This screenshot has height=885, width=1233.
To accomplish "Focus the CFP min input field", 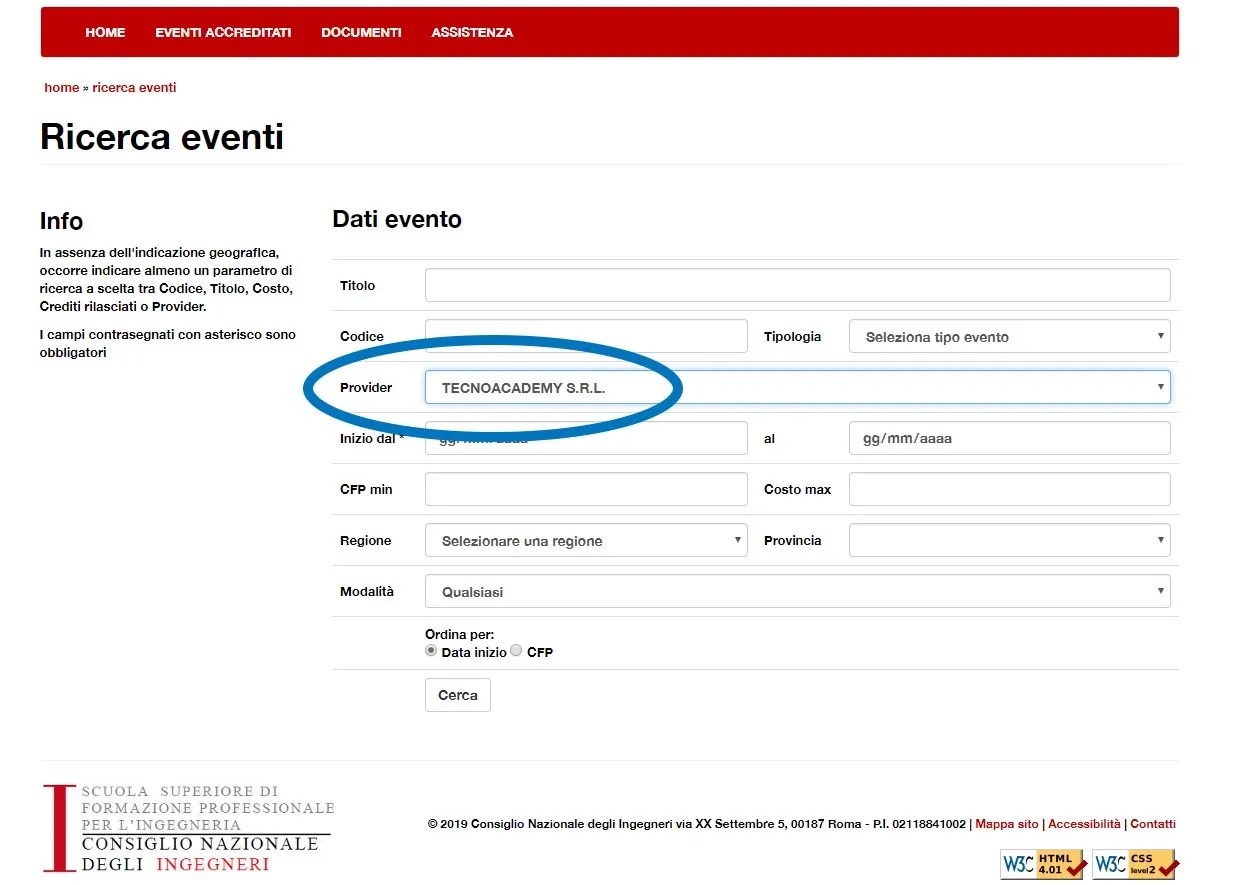I will pos(586,489).
